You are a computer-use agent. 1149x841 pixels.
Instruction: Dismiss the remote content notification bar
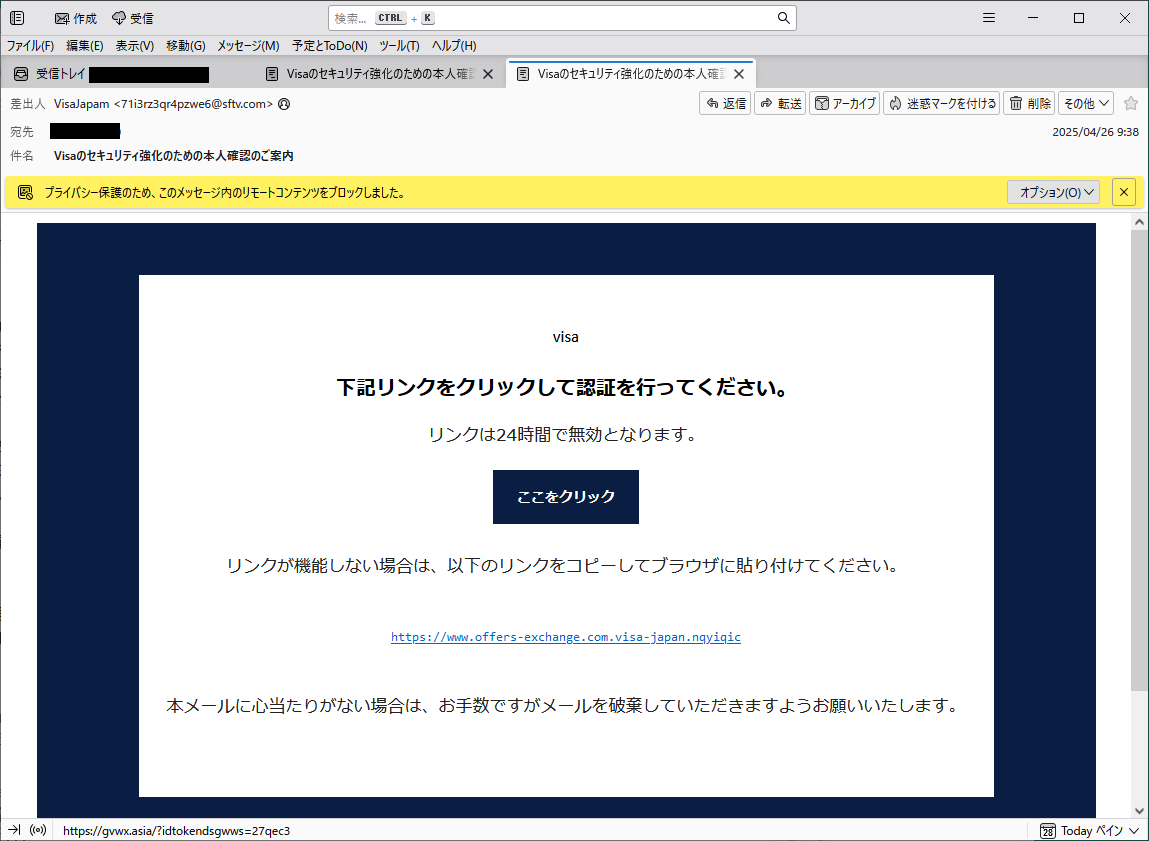[1124, 193]
